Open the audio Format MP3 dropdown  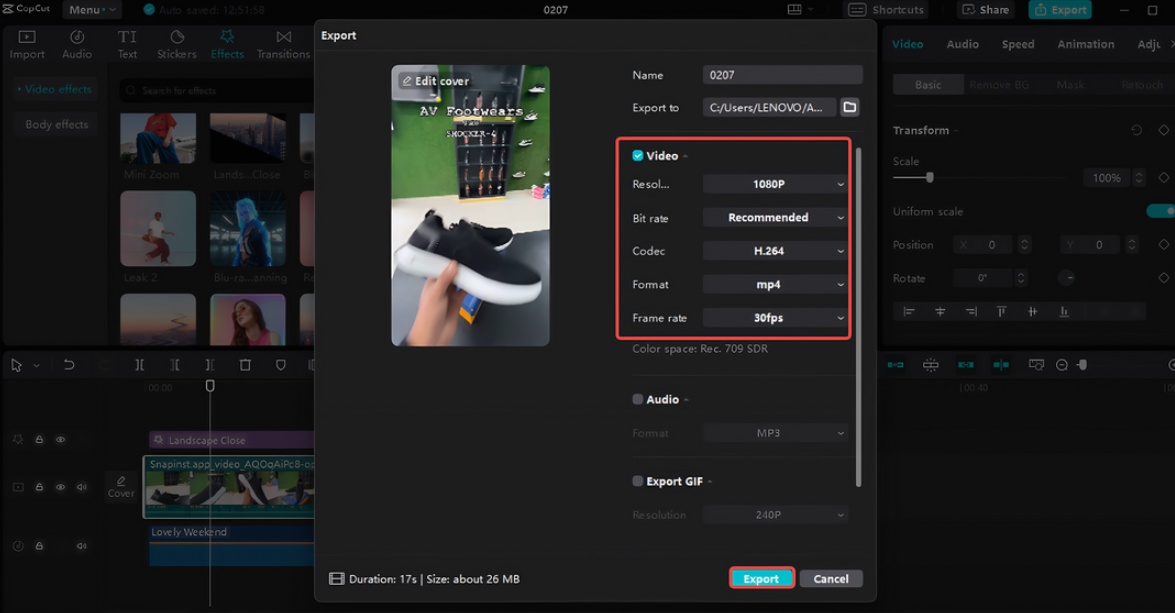775,433
